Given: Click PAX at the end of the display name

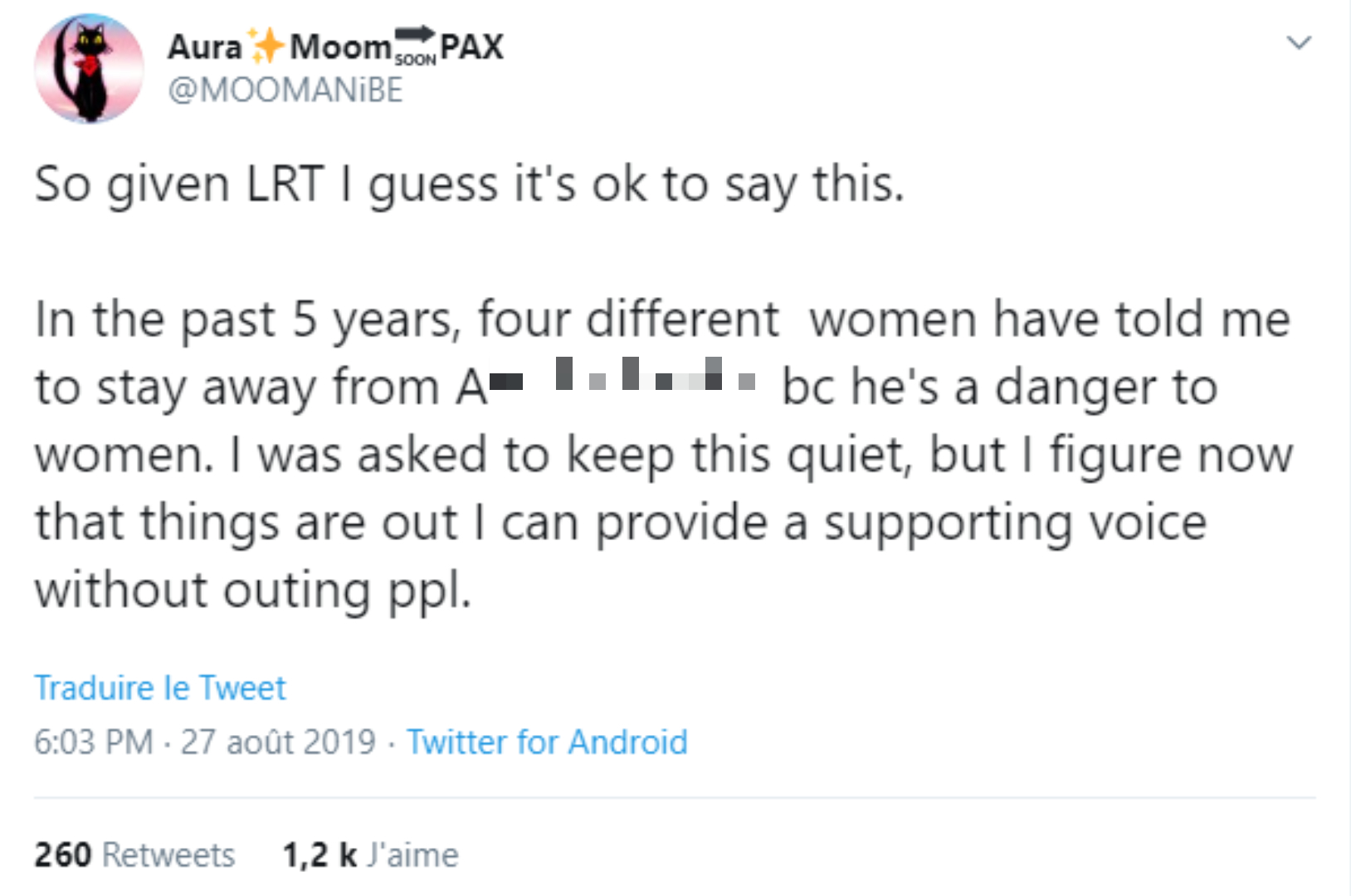Looking at the screenshot, I should (x=472, y=46).
